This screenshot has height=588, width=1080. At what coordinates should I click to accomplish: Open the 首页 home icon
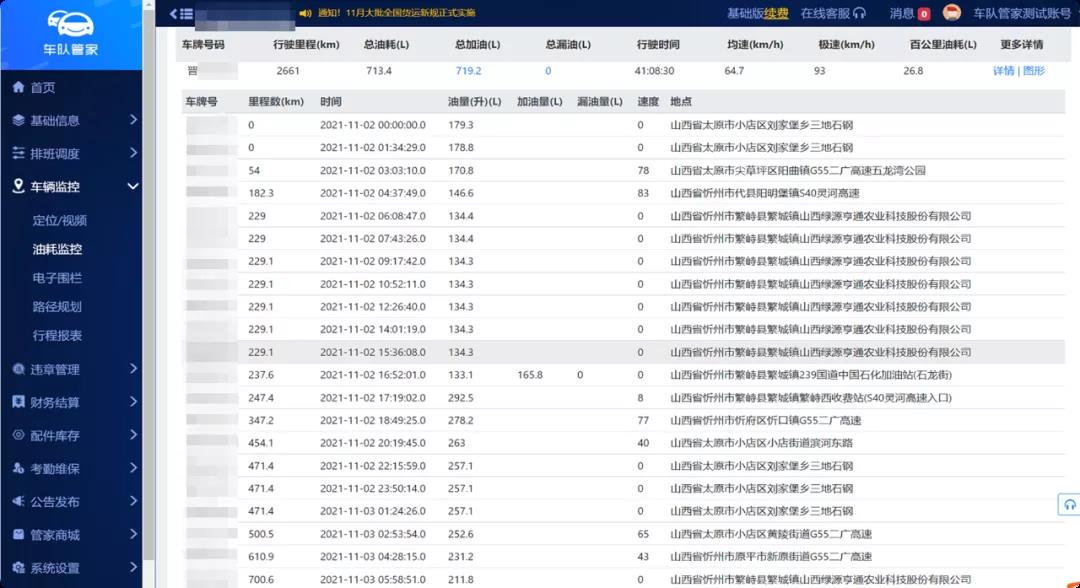(19, 87)
